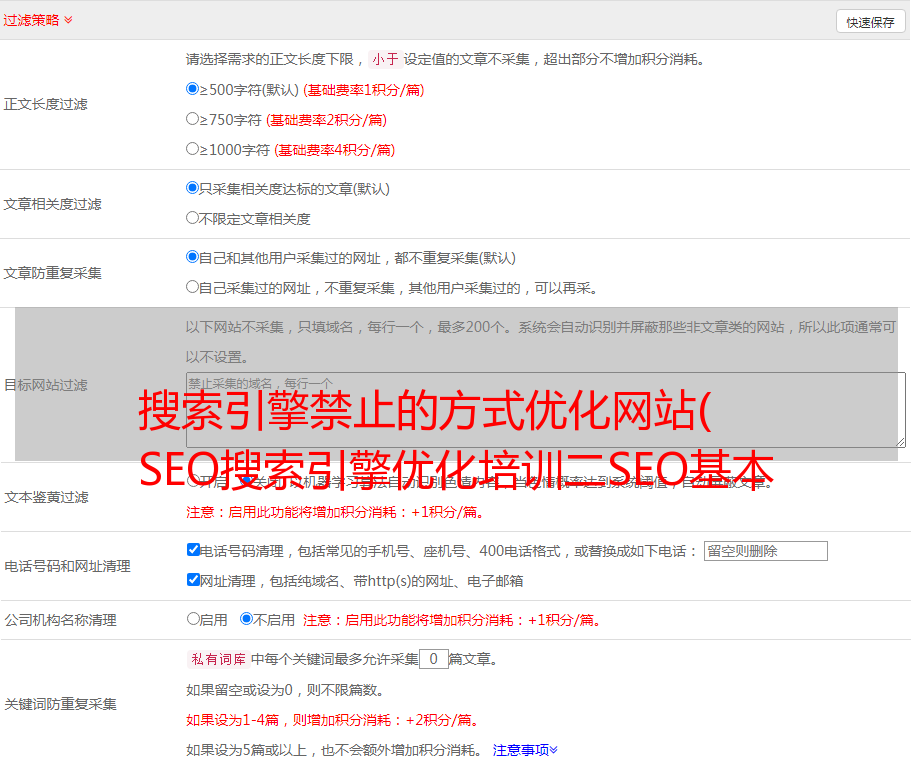This screenshot has height=768, width=912.
Task: Click the 小于 highlighted tag
Action: pos(385,59)
